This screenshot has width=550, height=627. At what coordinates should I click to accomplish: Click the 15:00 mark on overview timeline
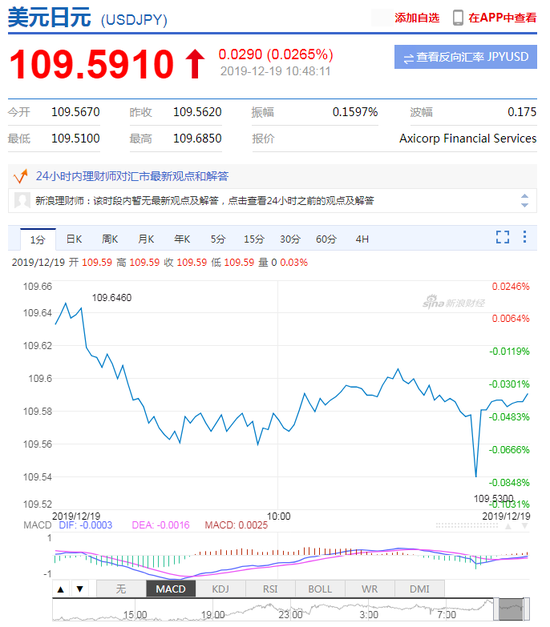(135, 615)
